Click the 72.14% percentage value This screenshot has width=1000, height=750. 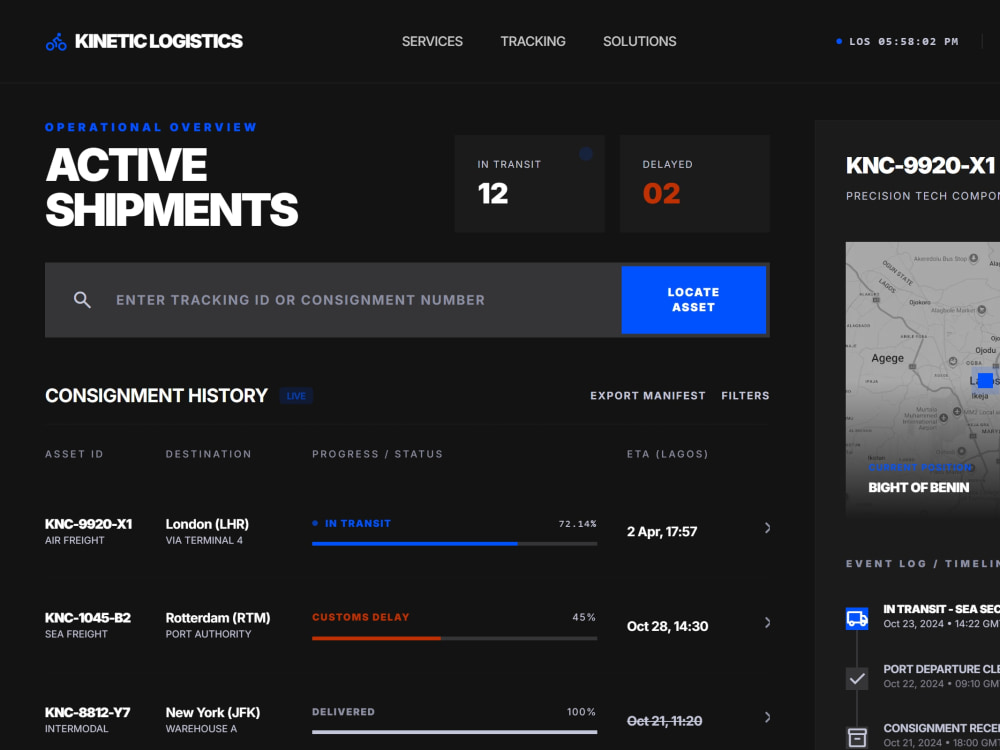pos(577,524)
